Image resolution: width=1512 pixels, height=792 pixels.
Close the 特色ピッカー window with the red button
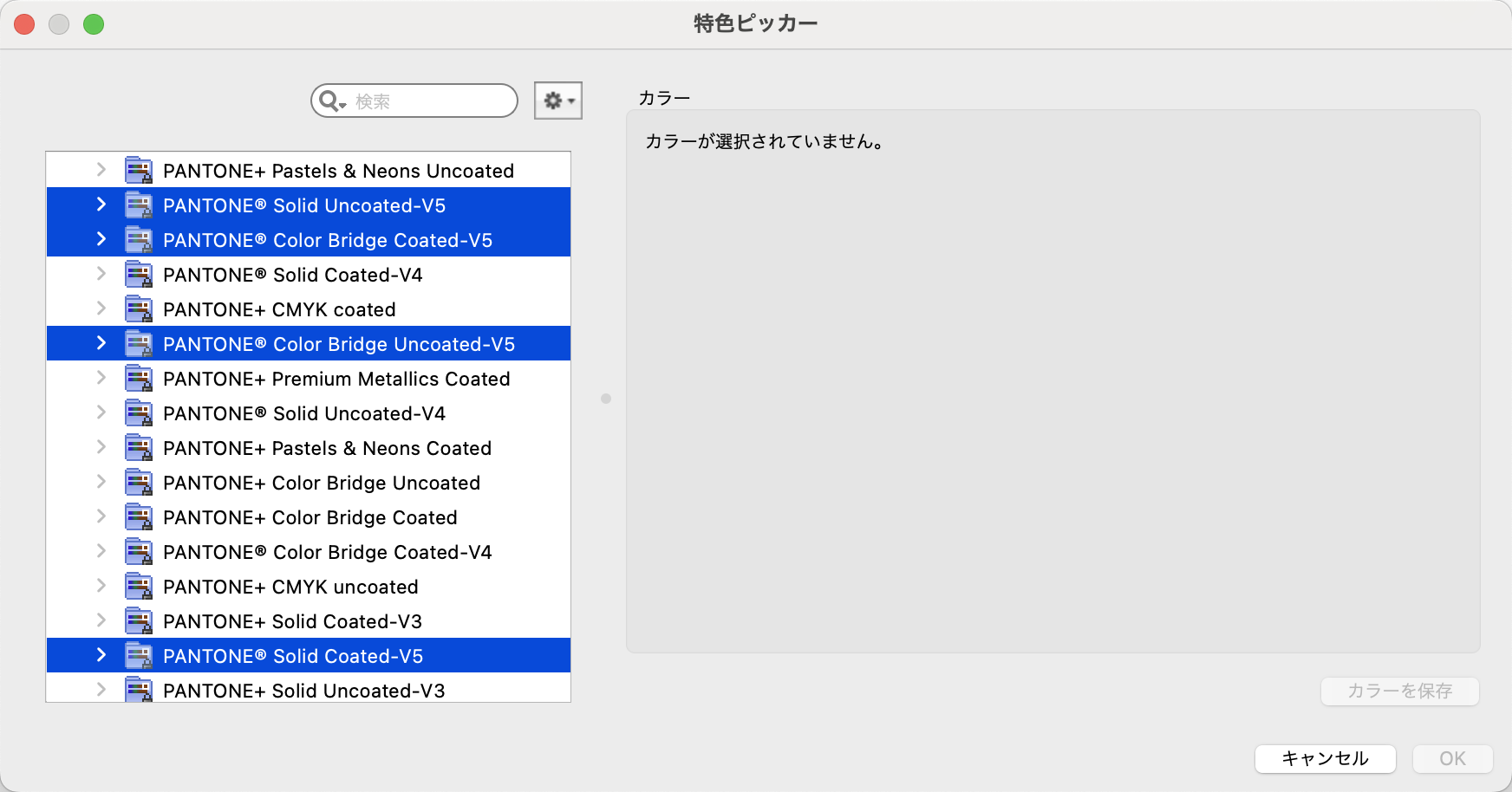pyautogui.click(x=24, y=24)
